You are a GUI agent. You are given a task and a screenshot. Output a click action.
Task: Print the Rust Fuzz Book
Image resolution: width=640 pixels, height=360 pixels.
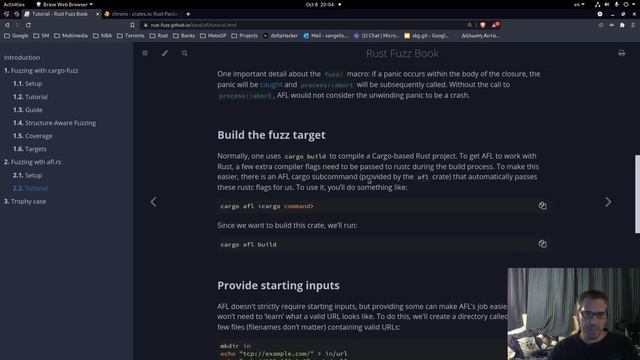pyautogui.click(x=621, y=53)
